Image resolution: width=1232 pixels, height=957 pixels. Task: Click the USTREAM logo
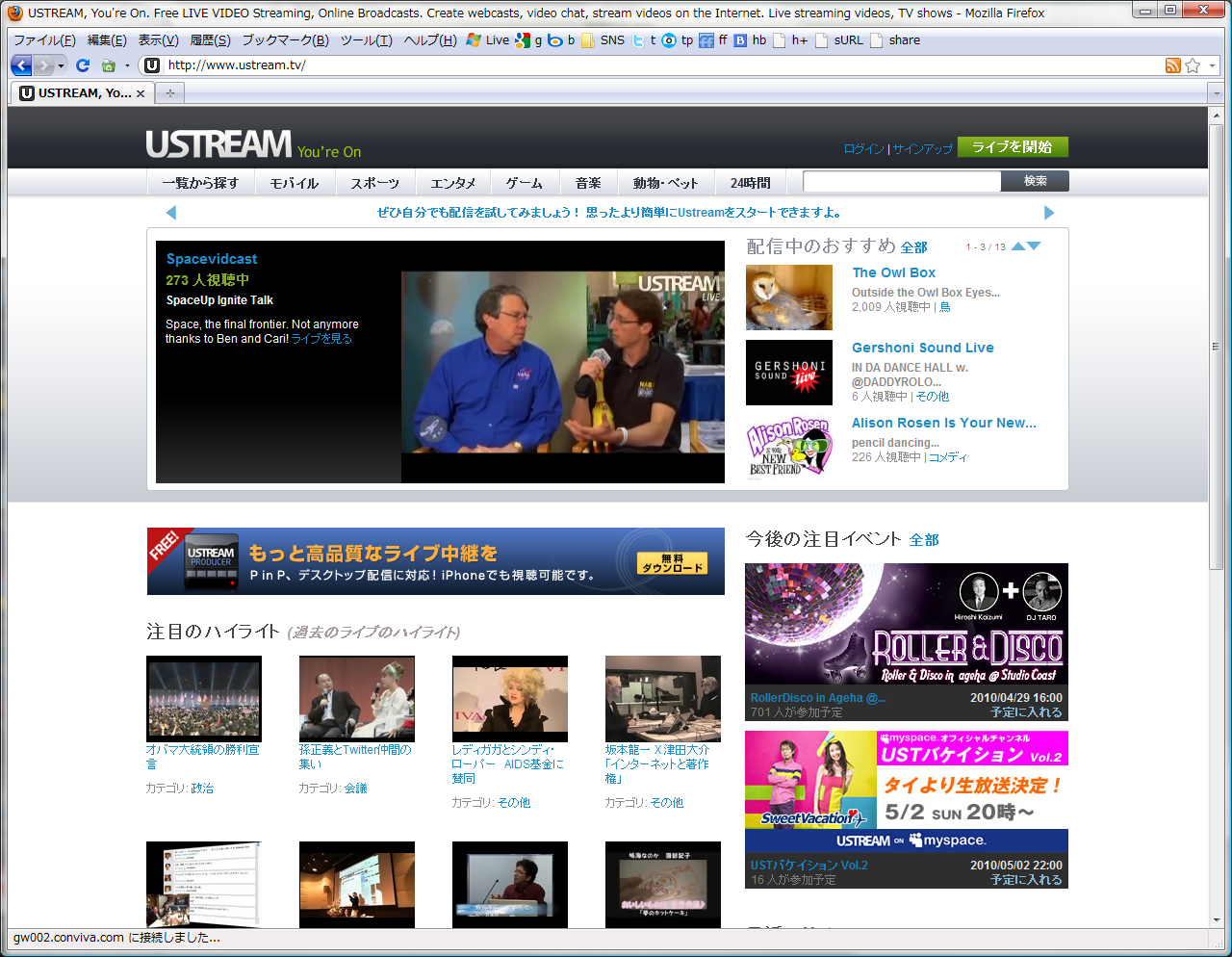[218, 144]
